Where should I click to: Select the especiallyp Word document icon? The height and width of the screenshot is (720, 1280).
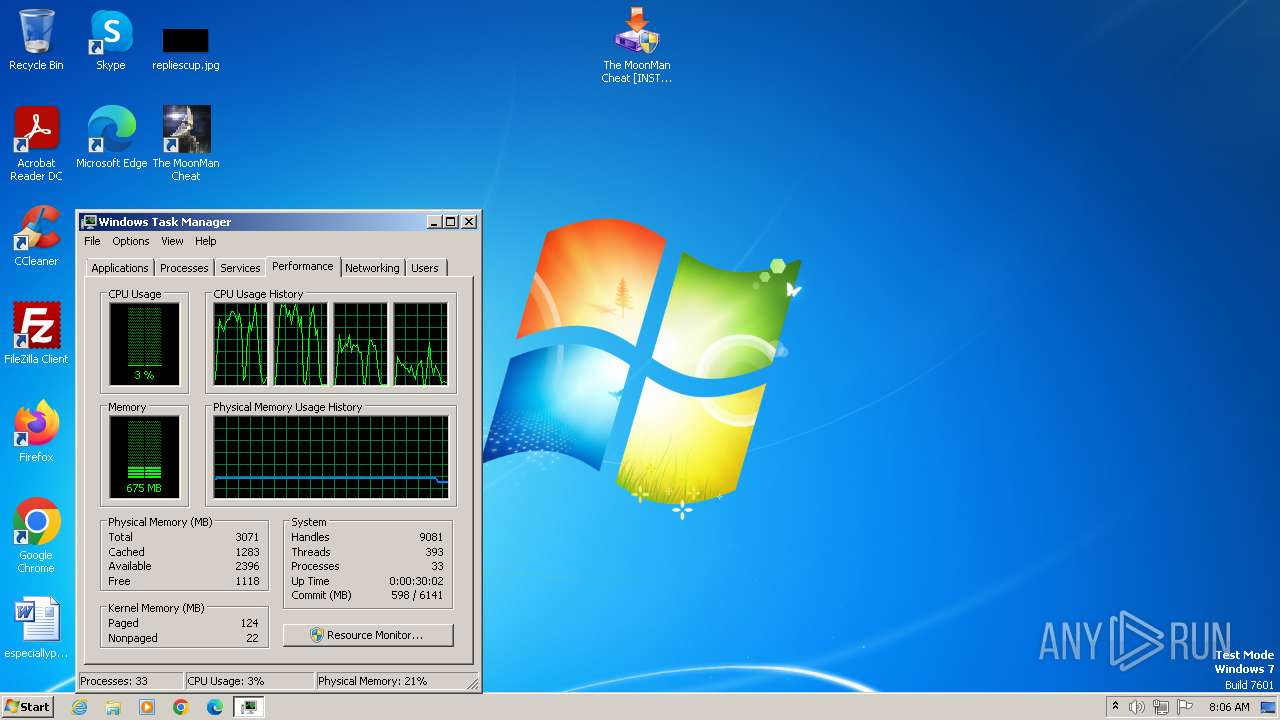(36, 628)
